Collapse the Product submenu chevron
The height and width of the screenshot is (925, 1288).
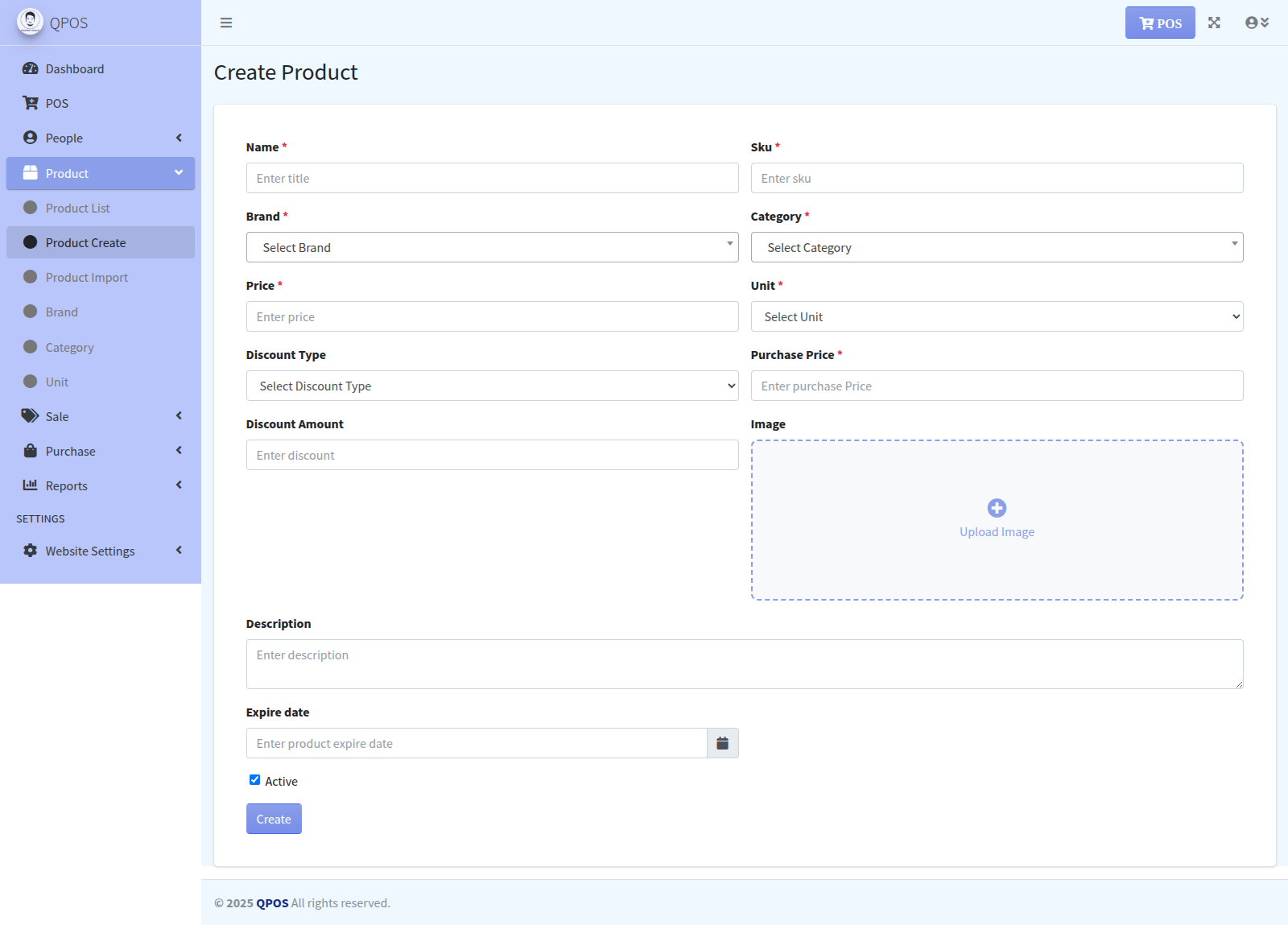coord(179,173)
